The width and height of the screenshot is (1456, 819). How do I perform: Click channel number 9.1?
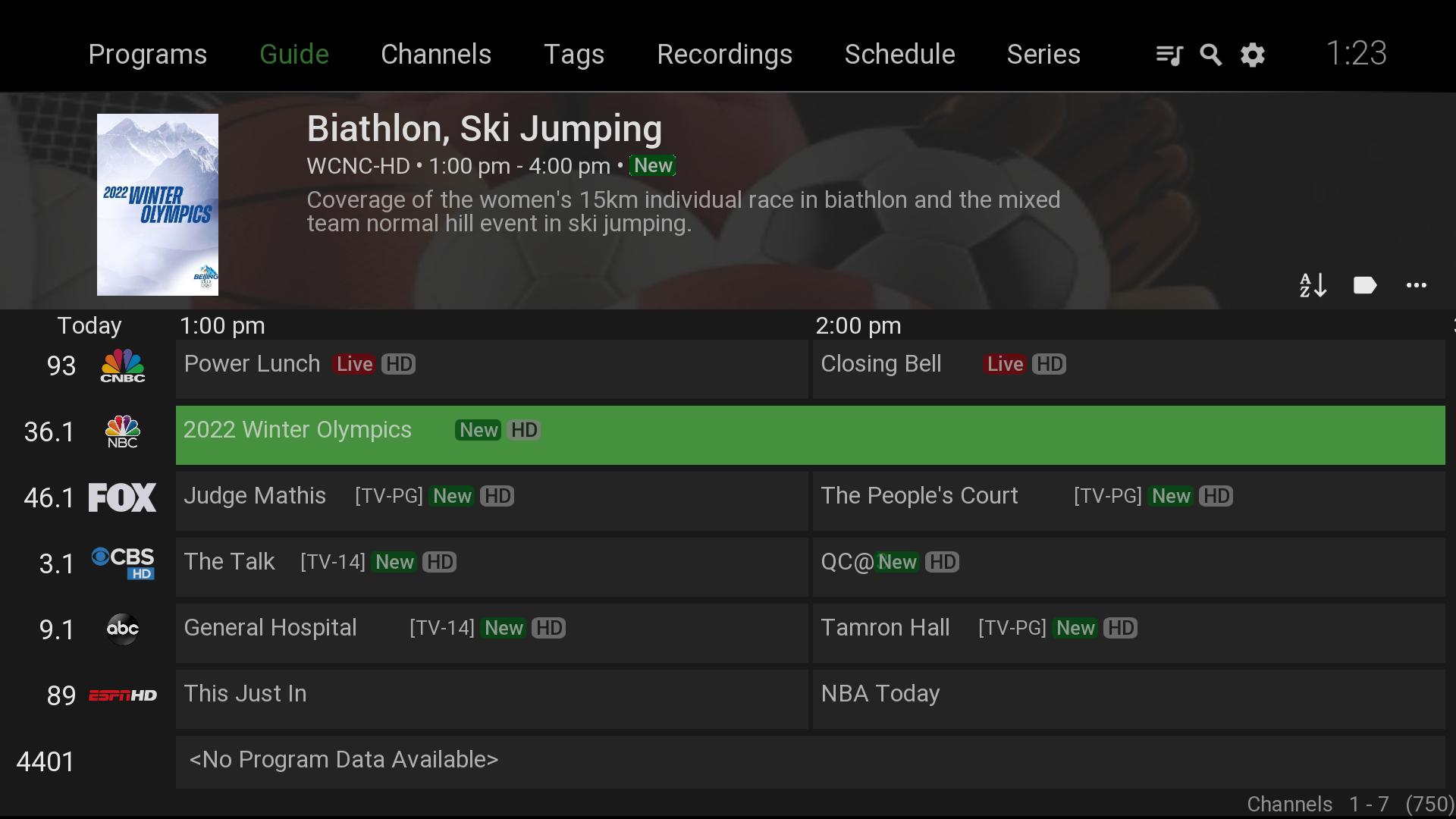[57, 630]
